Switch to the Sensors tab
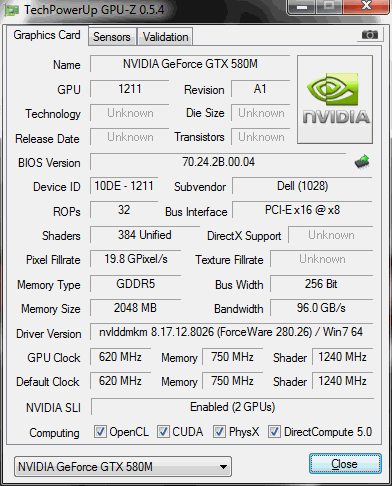 112,37
